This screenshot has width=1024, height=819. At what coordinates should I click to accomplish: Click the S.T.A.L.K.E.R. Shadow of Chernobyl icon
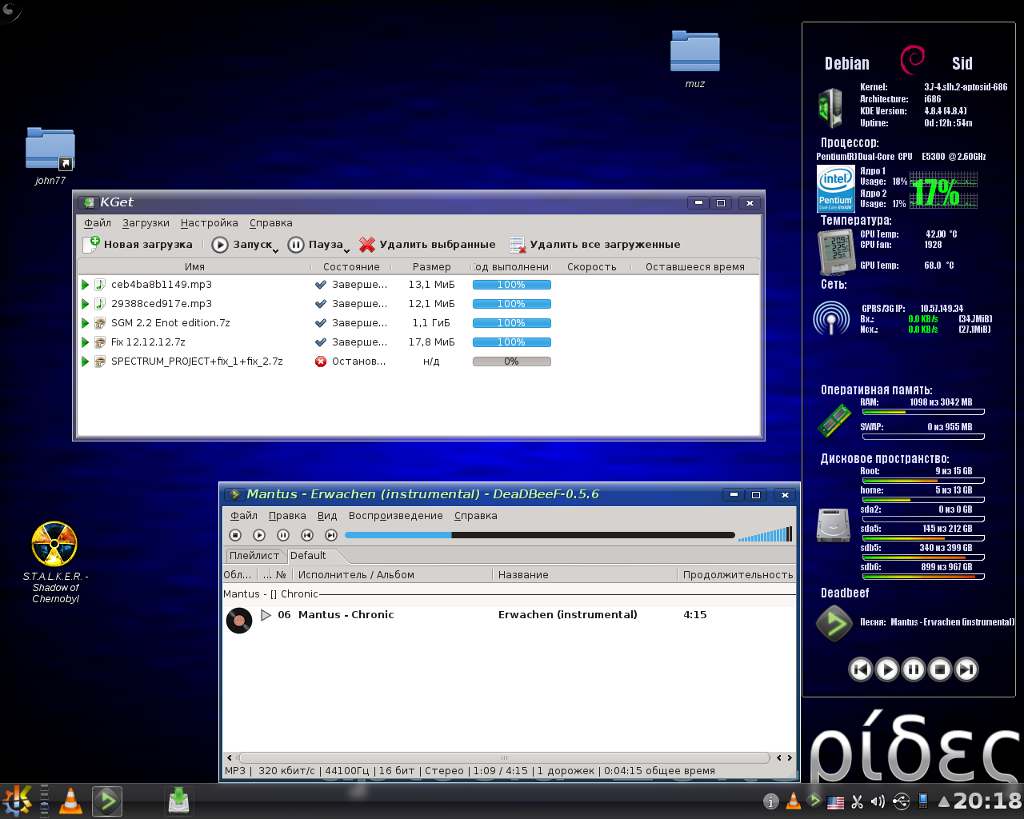click(x=54, y=562)
